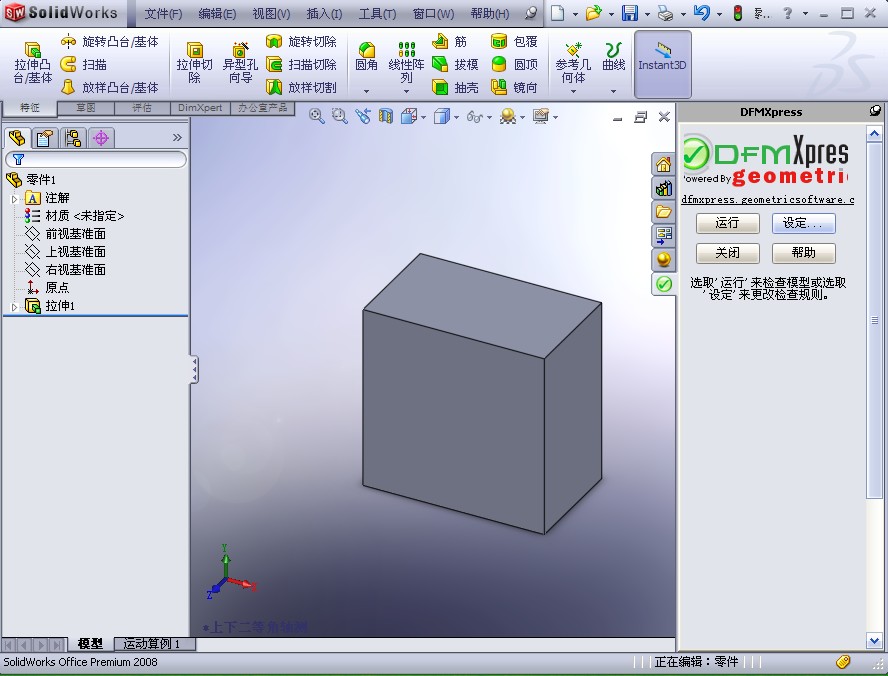Open the 参考几何体 dropdown arrow
This screenshot has height=676, width=888.
coord(573,91)
